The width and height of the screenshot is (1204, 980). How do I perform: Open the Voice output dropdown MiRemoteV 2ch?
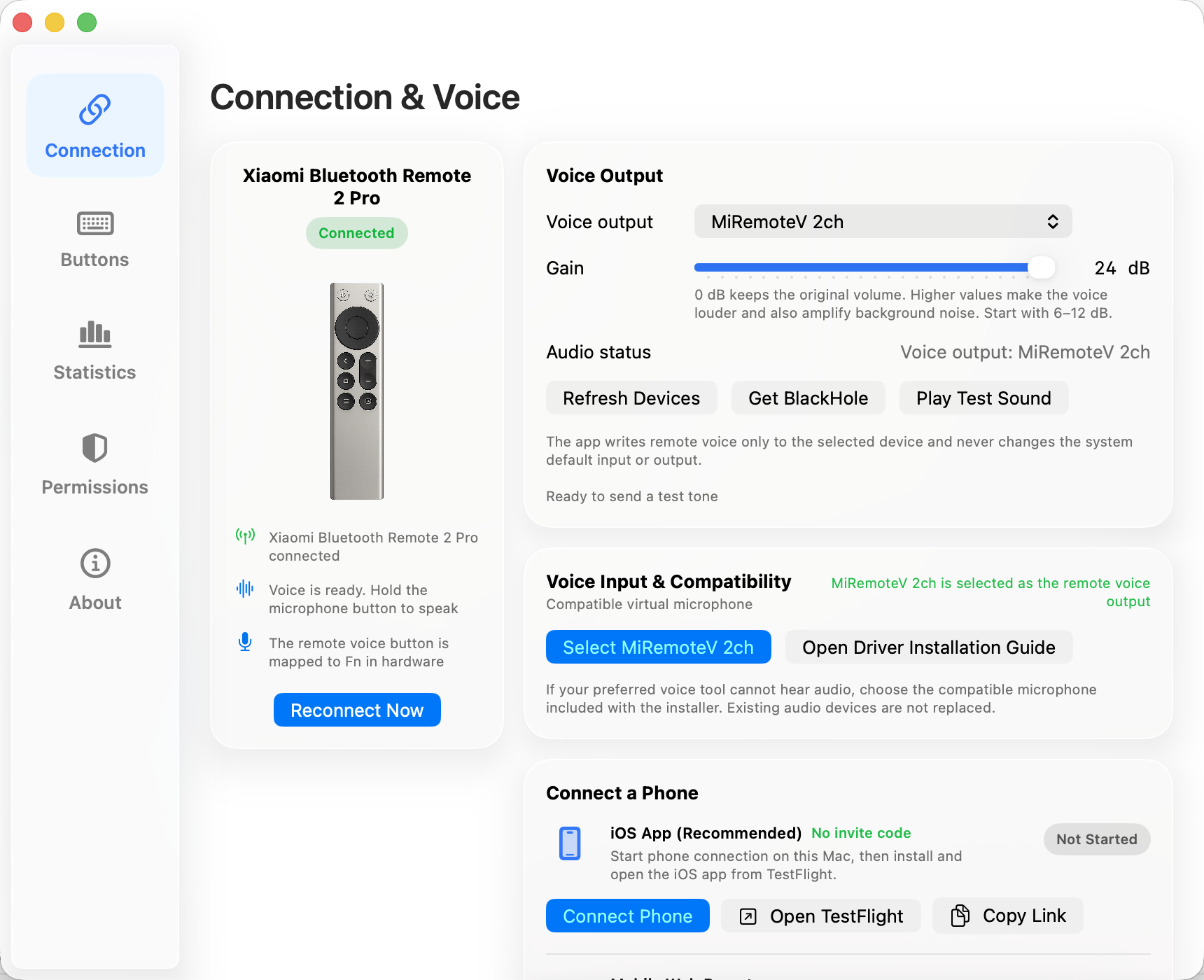click(x=883, y=221)
